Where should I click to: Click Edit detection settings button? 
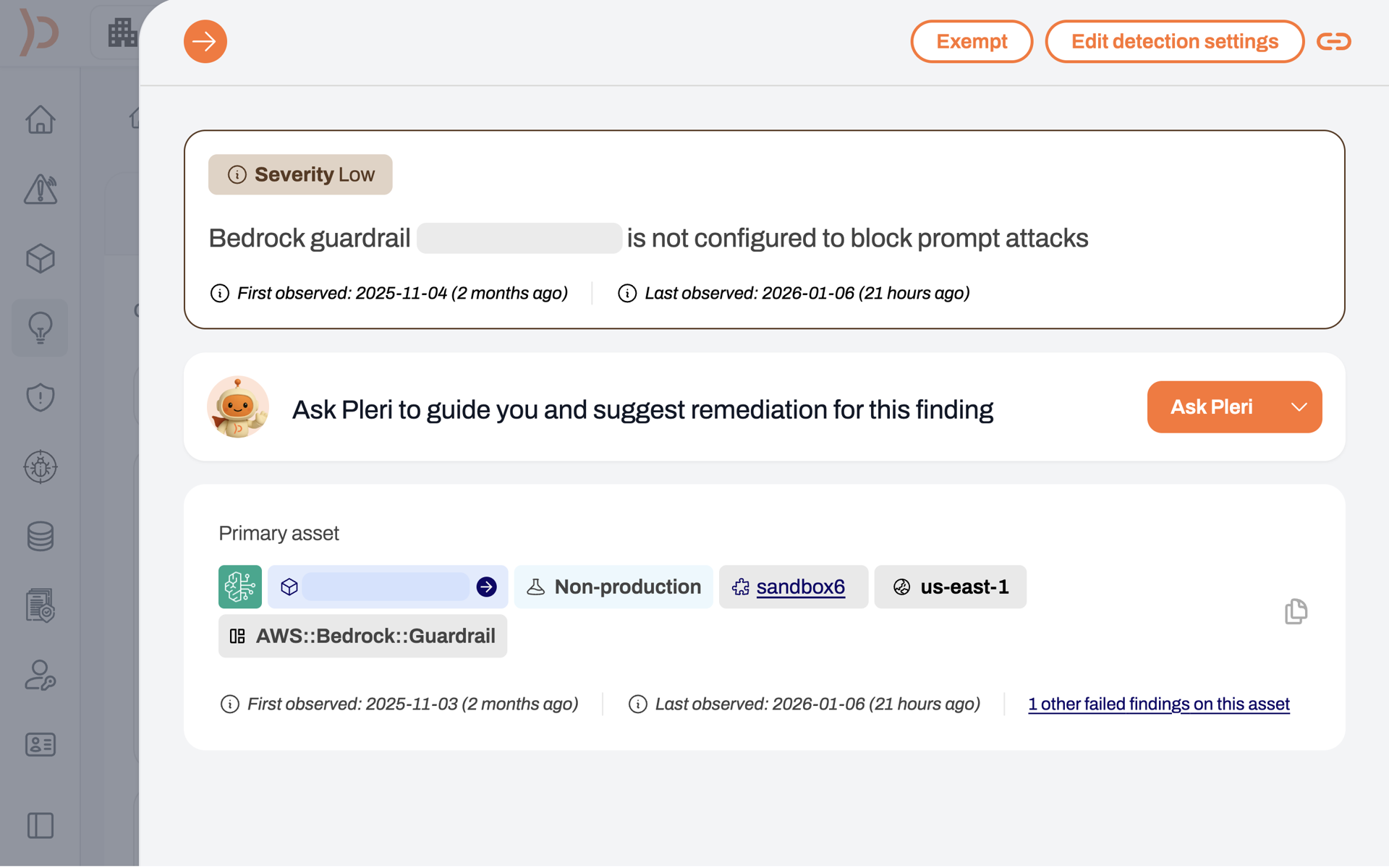(1174, 41)
